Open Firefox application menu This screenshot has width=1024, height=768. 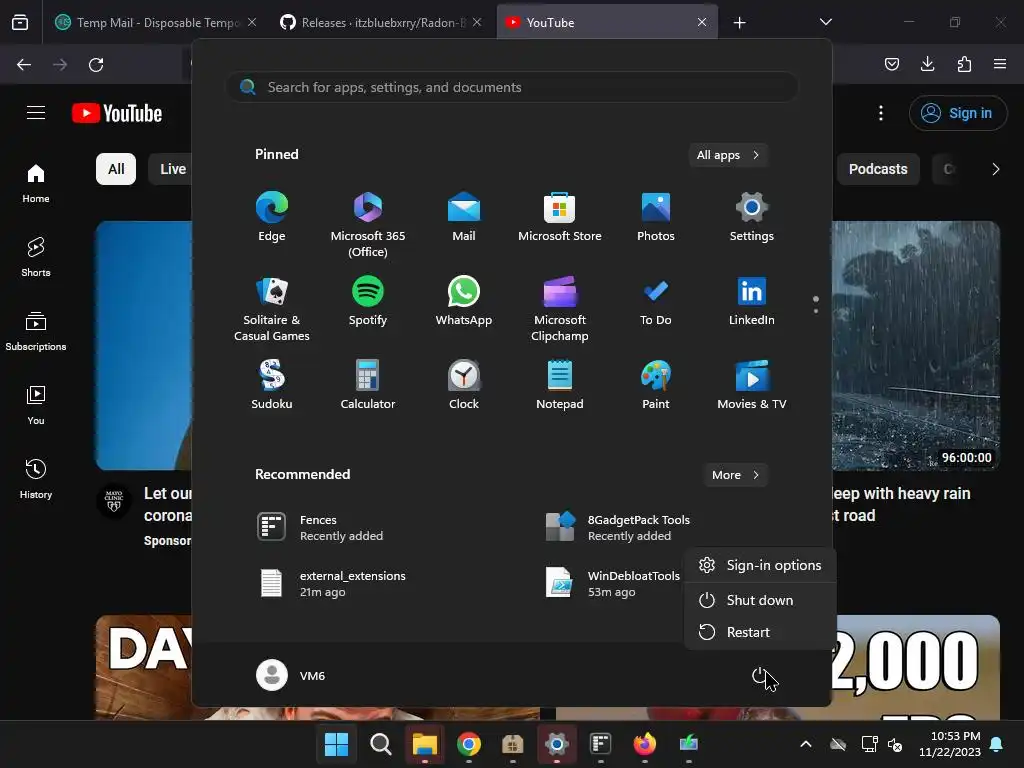pyautogui.click(x=1000, y=64)
